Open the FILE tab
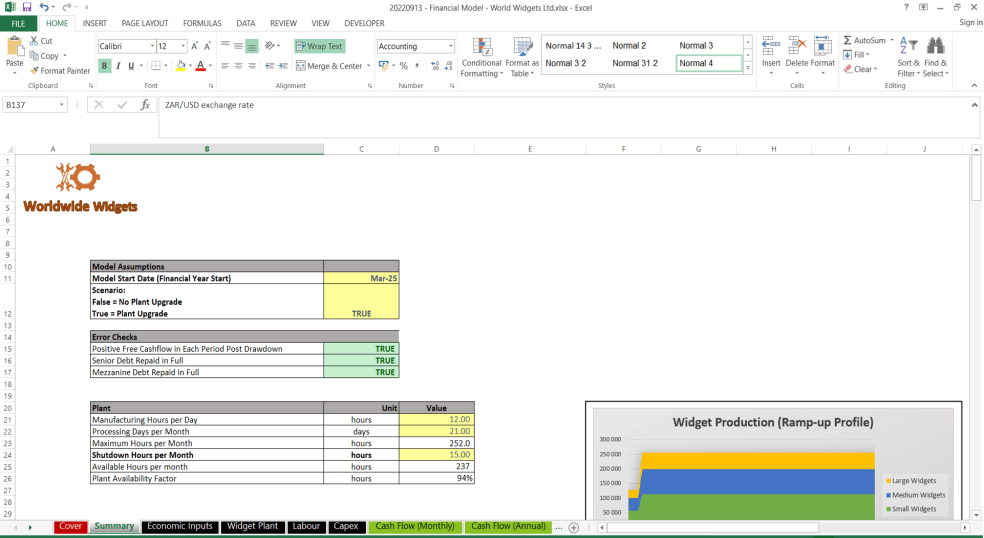The height and width of the screenshot is (538, 984). (x=18, y=23)
